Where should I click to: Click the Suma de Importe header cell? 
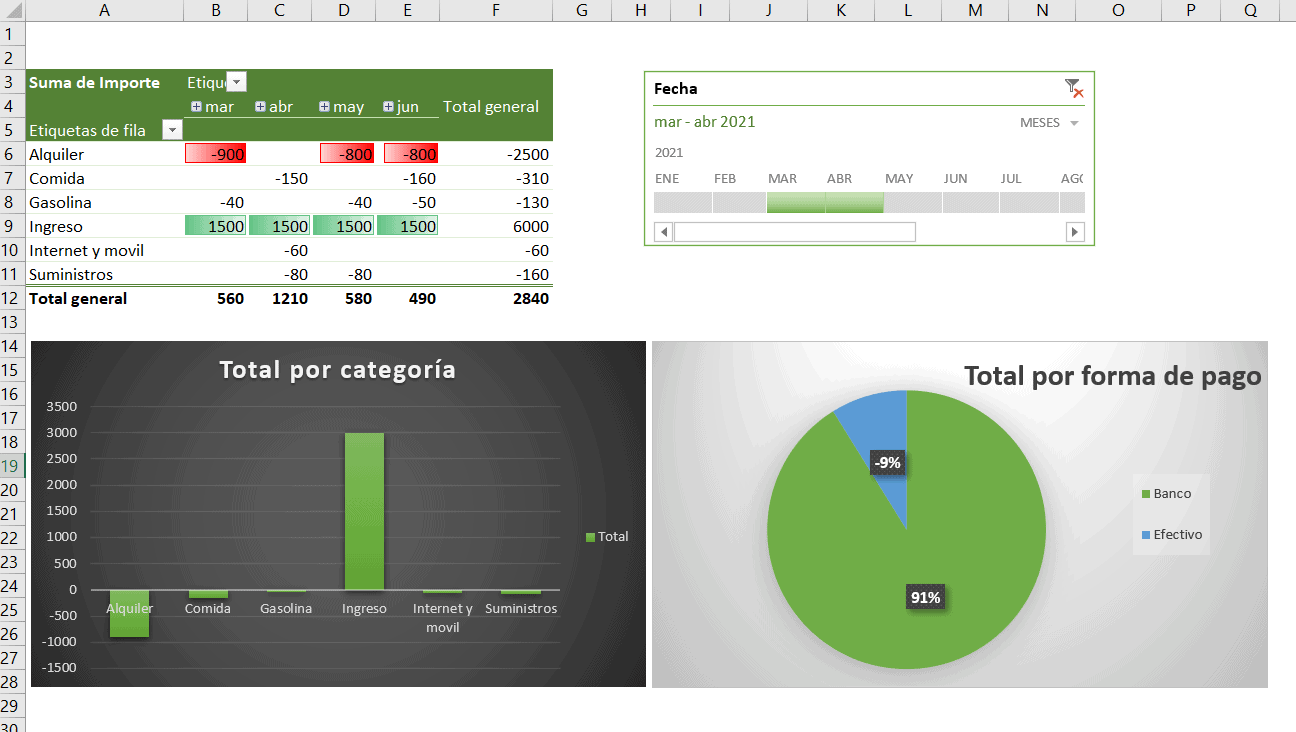coord(105,82)
